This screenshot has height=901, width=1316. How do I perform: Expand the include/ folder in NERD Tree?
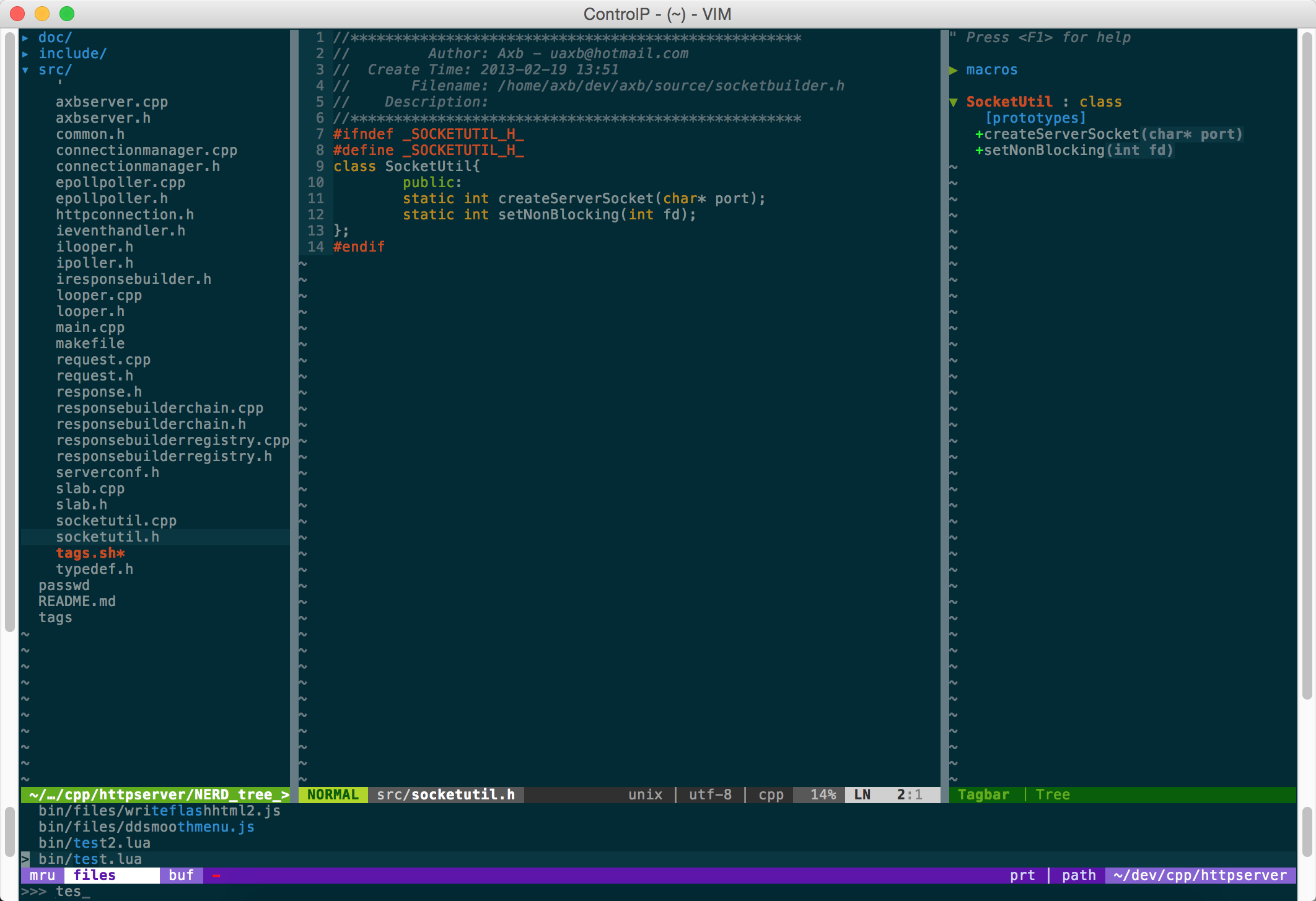tap(75, 54)
